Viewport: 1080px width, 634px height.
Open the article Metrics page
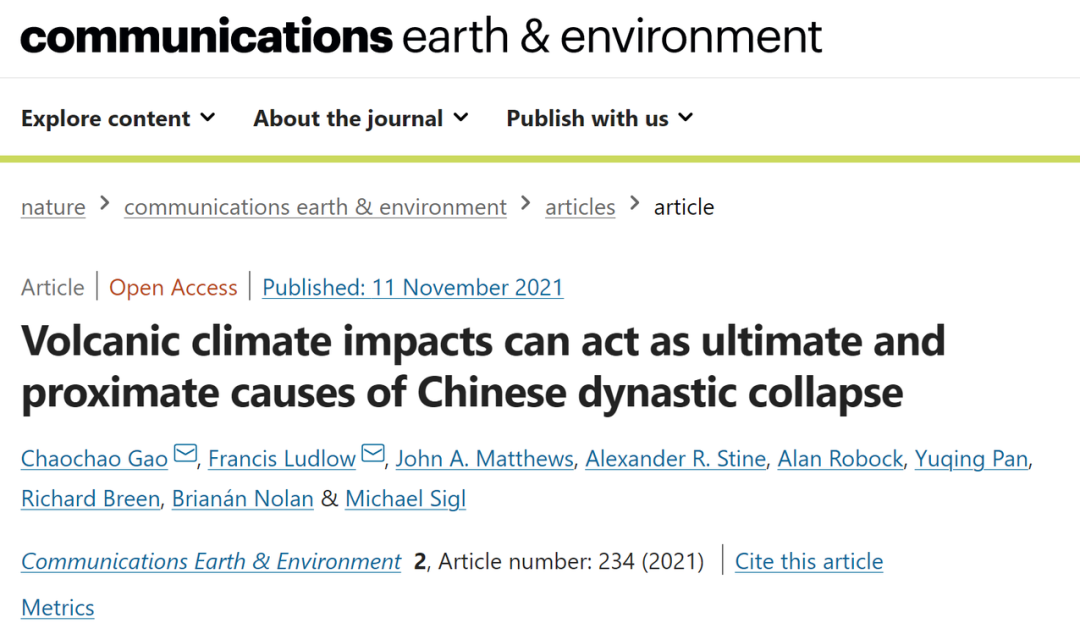point(58,608)
